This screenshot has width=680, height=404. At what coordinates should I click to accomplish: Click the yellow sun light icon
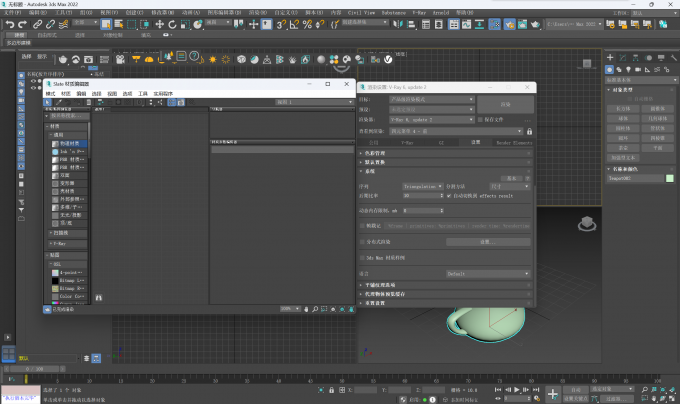coord(212,59)
